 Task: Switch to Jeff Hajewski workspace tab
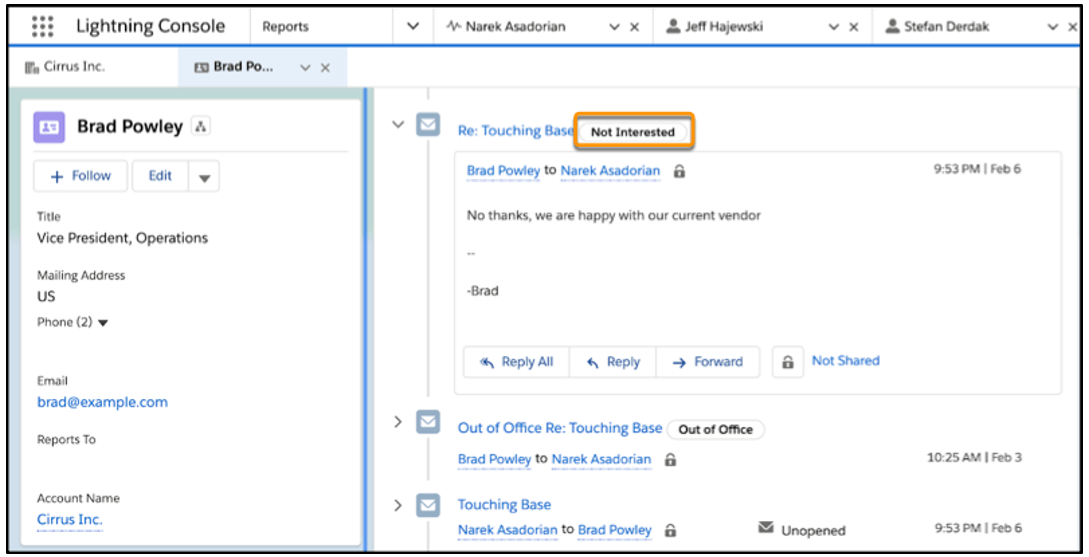pos(724,26)
